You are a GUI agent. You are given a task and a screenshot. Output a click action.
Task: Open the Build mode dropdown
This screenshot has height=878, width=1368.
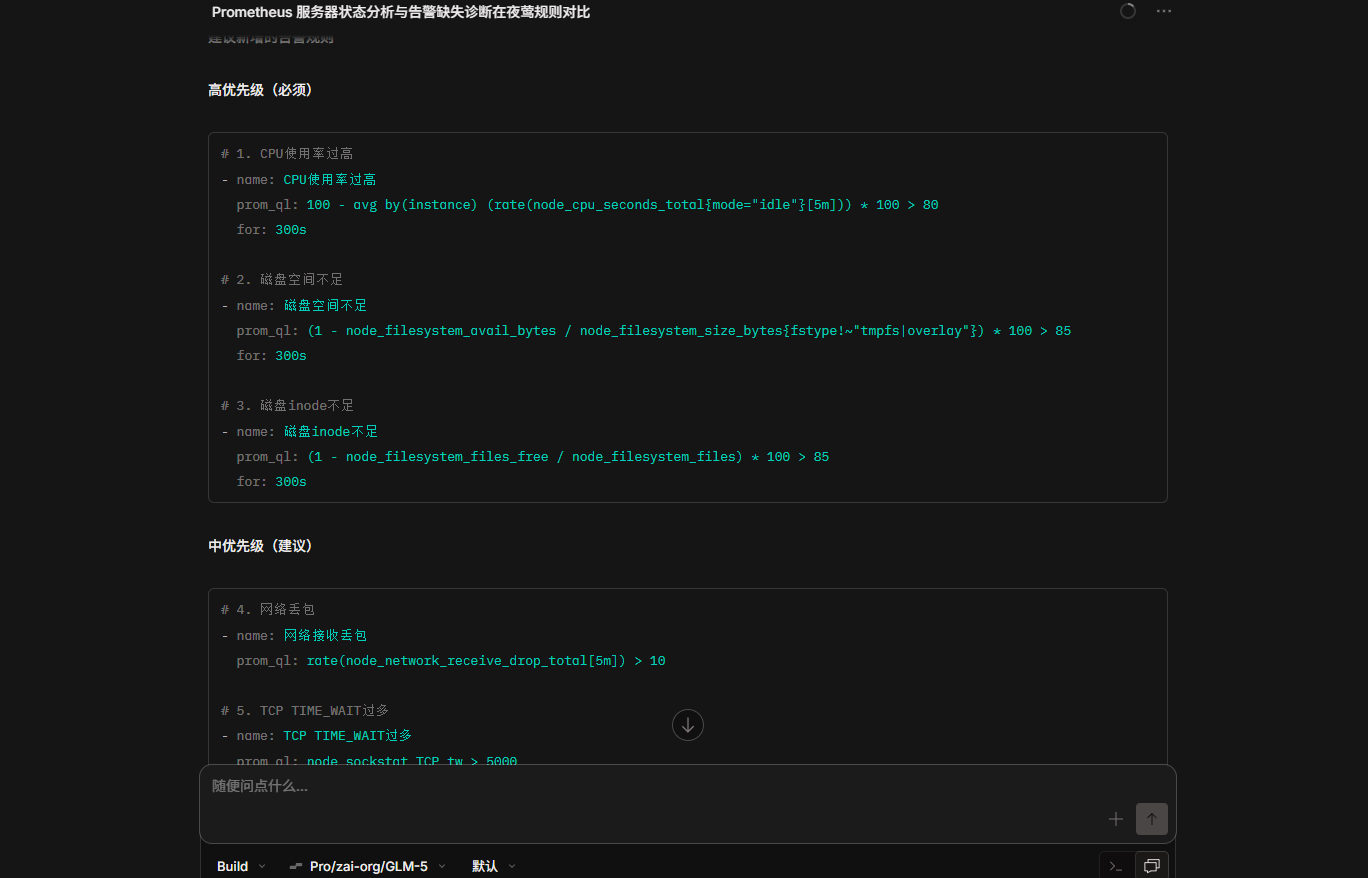pos(241,866)
